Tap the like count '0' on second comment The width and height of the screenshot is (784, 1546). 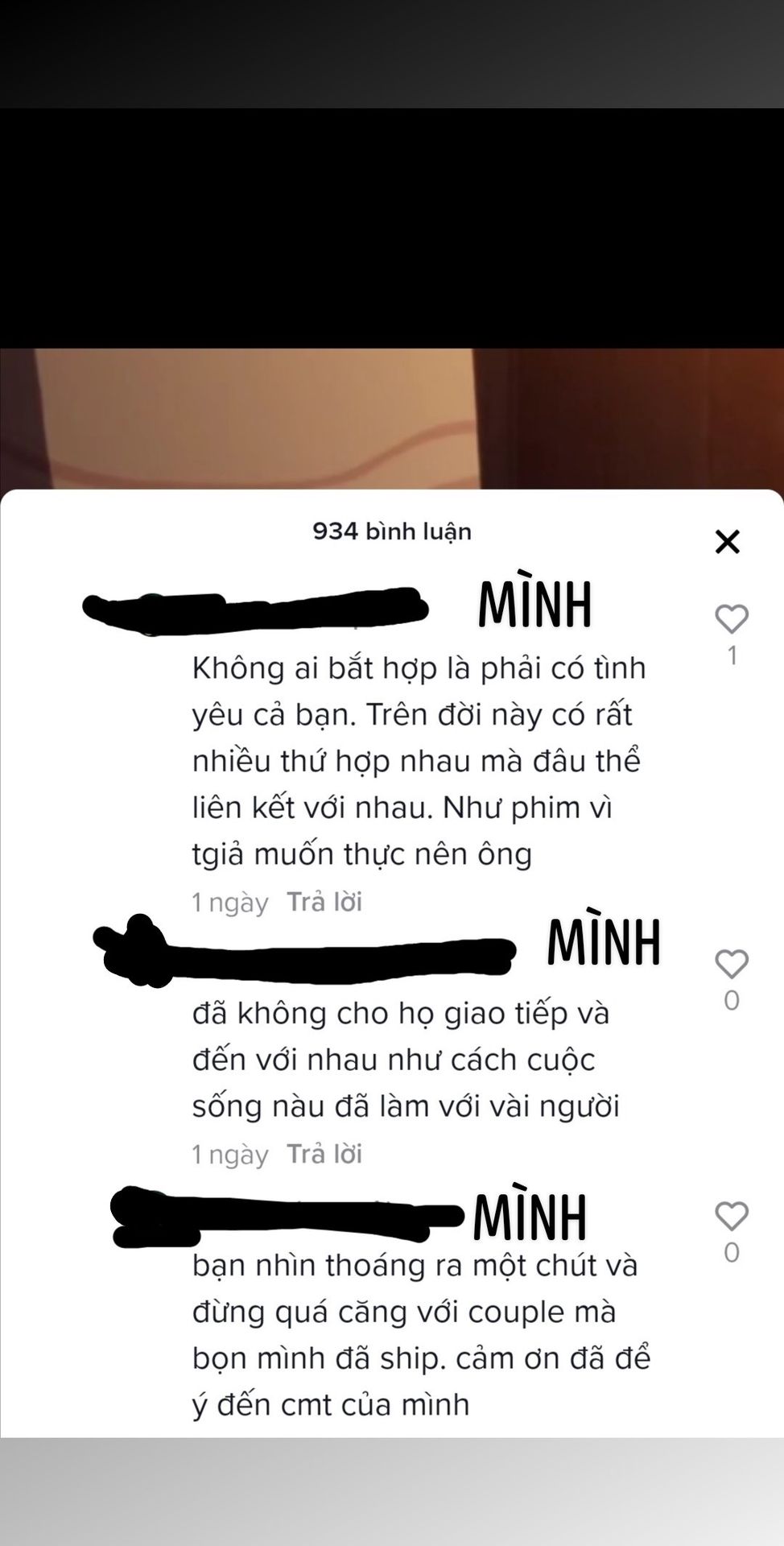click(x=732, y=1000)
